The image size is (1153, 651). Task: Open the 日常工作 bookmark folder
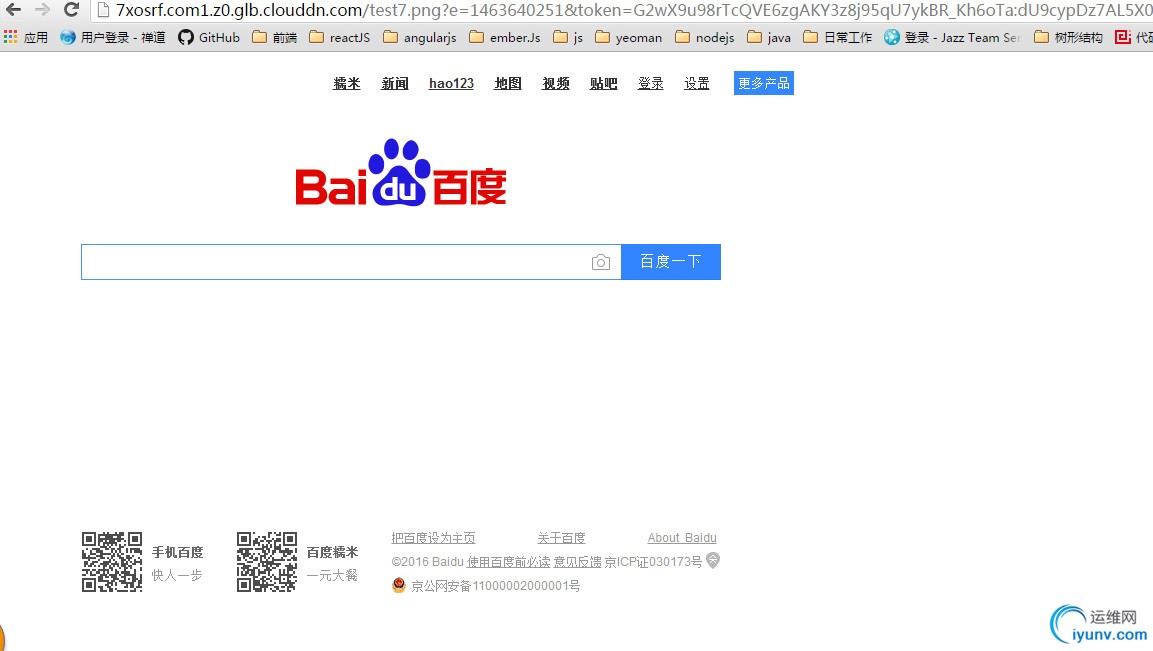tap(838, 38)
